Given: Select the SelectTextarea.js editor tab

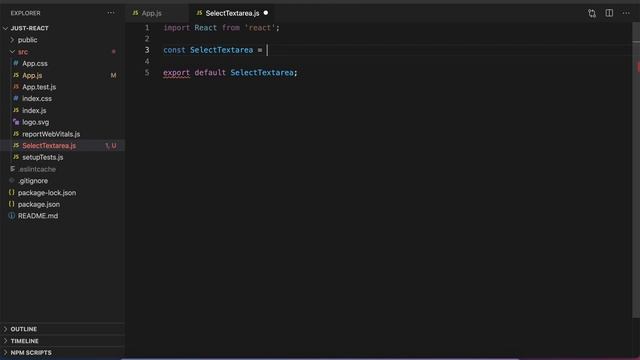Looking at the screenshot, I should pyautogui.click(x=232, y=13).
